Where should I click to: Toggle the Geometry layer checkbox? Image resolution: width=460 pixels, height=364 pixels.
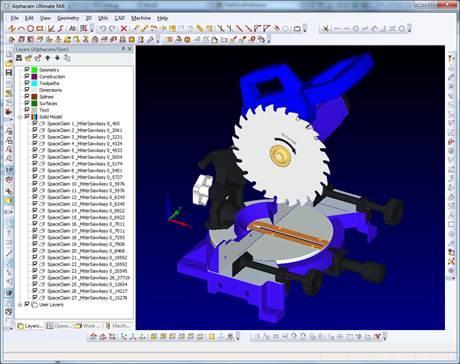point(27,70)
